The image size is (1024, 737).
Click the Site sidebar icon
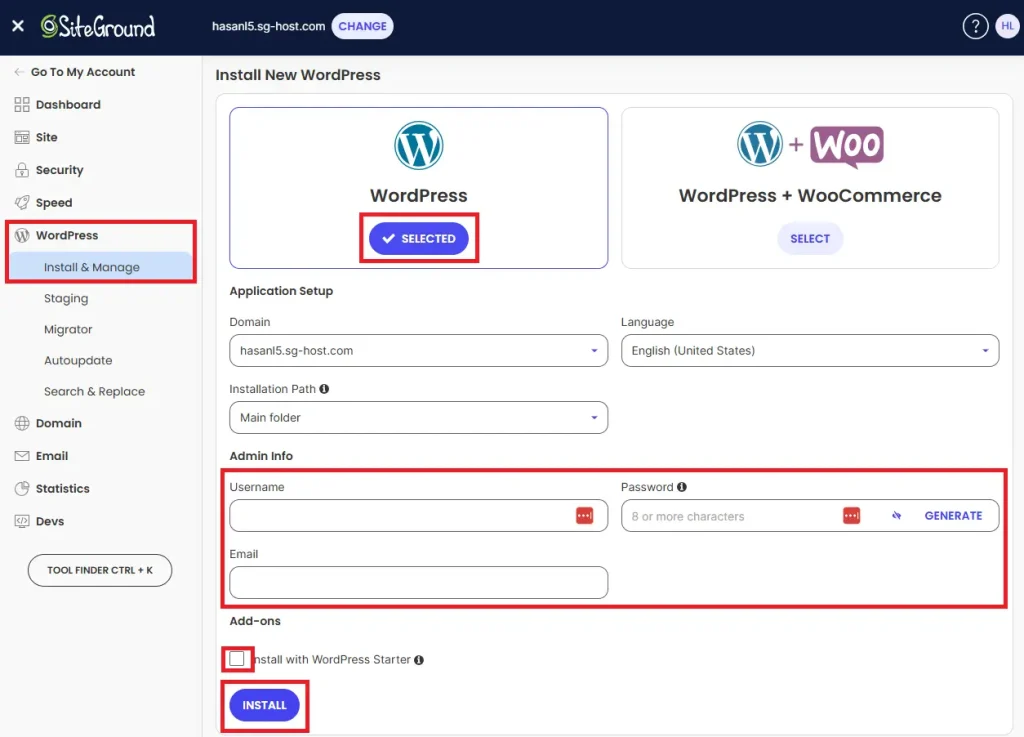tap(22, 137)
